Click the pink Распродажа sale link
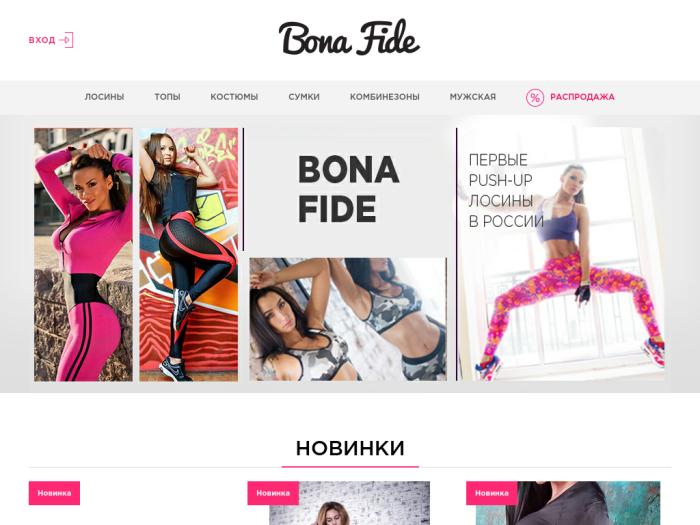Viewport: 700px width, 525px height. (582, 97)
